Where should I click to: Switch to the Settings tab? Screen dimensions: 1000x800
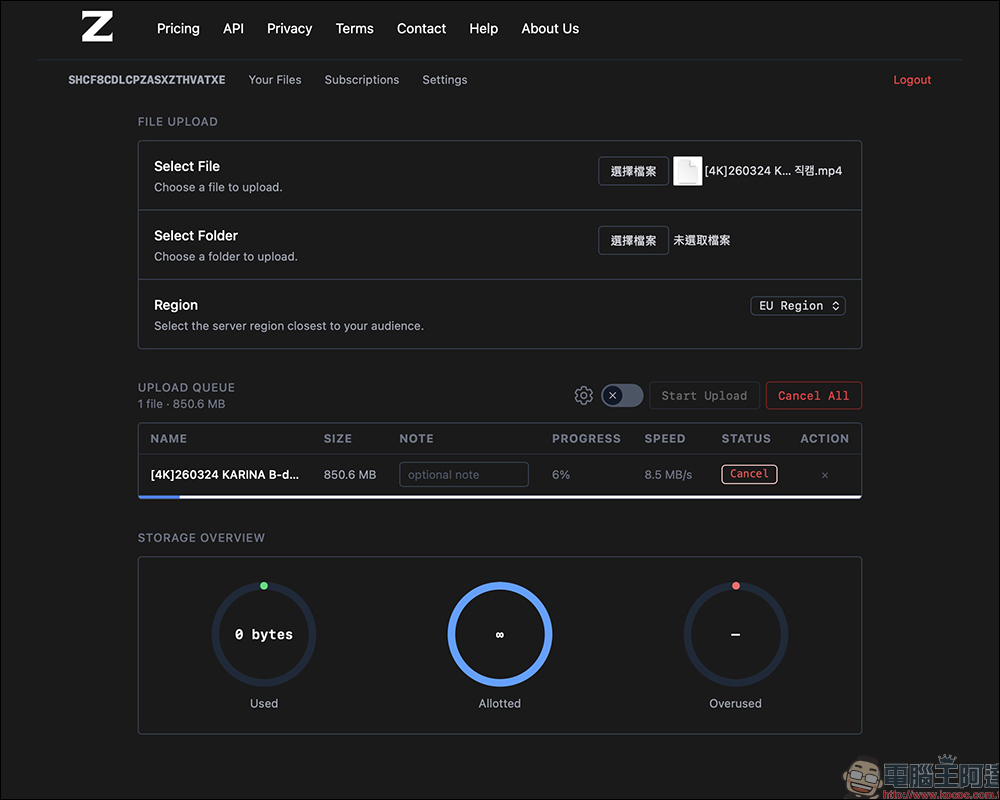pyautogui.click(x=444, y=79)
